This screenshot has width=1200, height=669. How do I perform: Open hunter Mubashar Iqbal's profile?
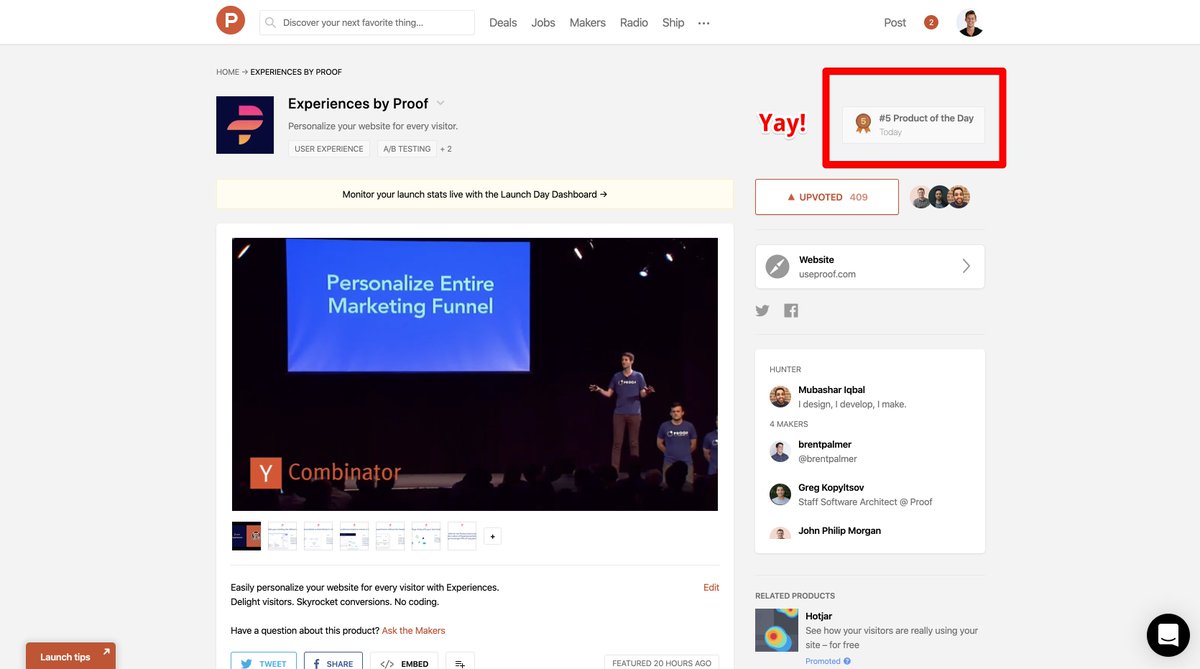pyautogui.click(x=832, y=390)
